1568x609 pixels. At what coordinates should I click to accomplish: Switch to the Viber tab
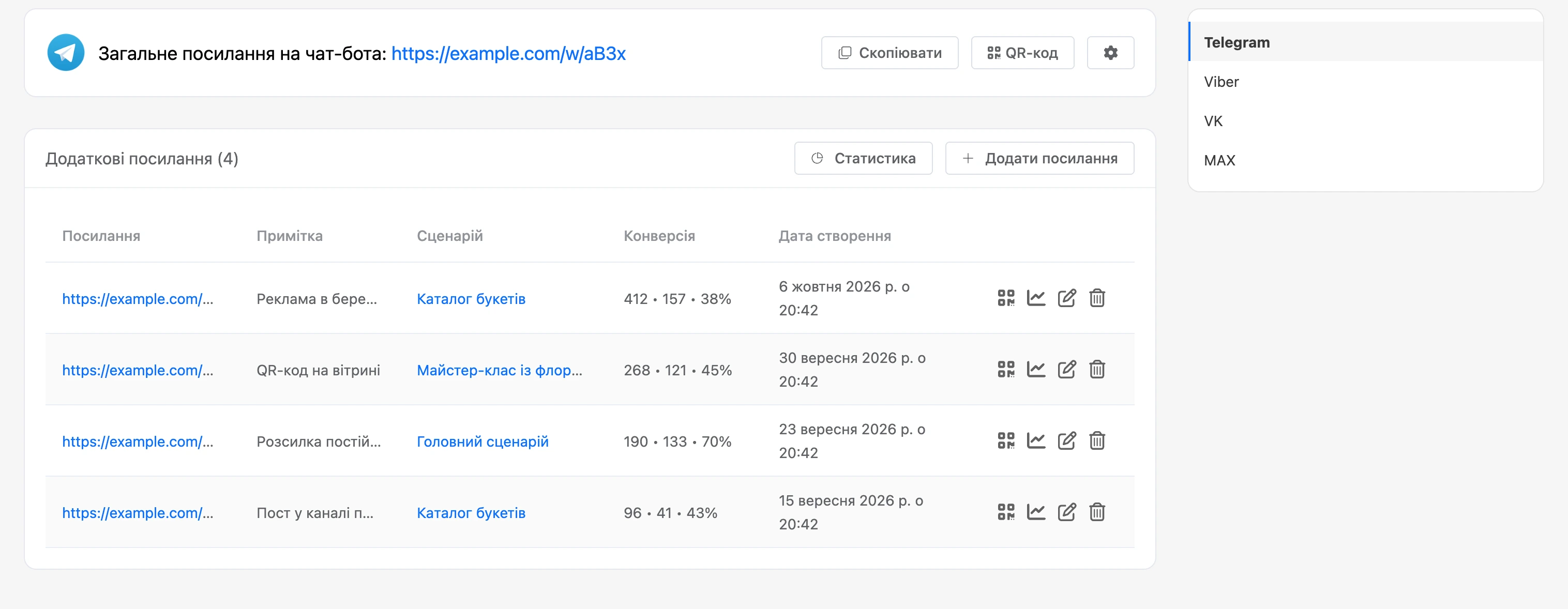pos(1365,82)
